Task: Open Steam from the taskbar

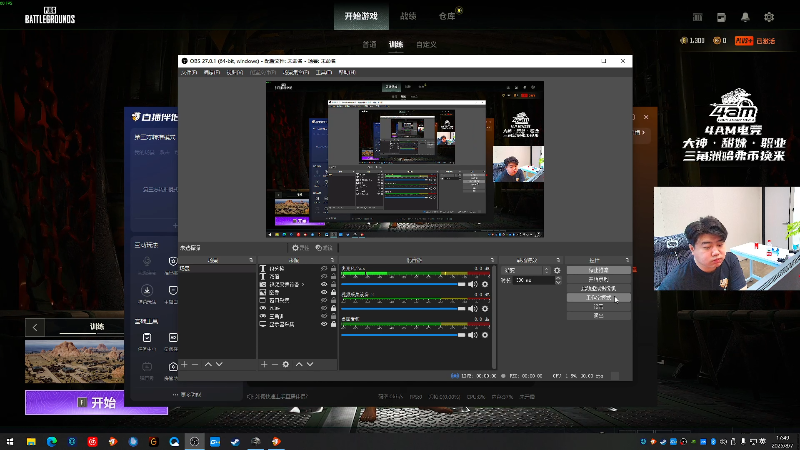Action: [235, 441]
